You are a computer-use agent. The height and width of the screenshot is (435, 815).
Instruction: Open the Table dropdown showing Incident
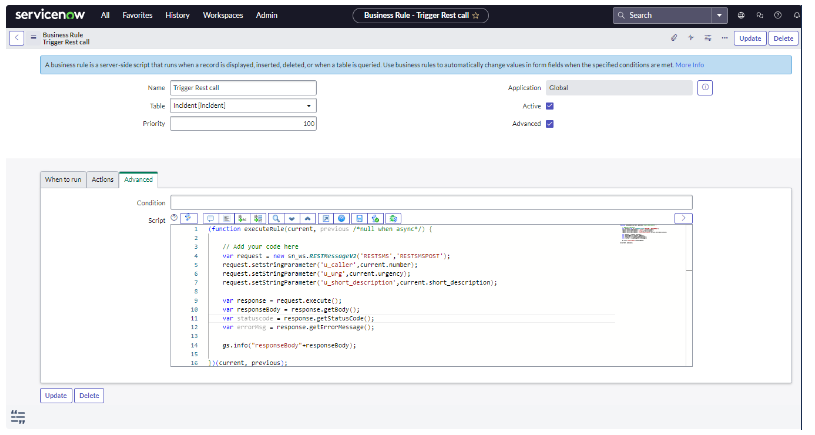(x=243, y=106)
